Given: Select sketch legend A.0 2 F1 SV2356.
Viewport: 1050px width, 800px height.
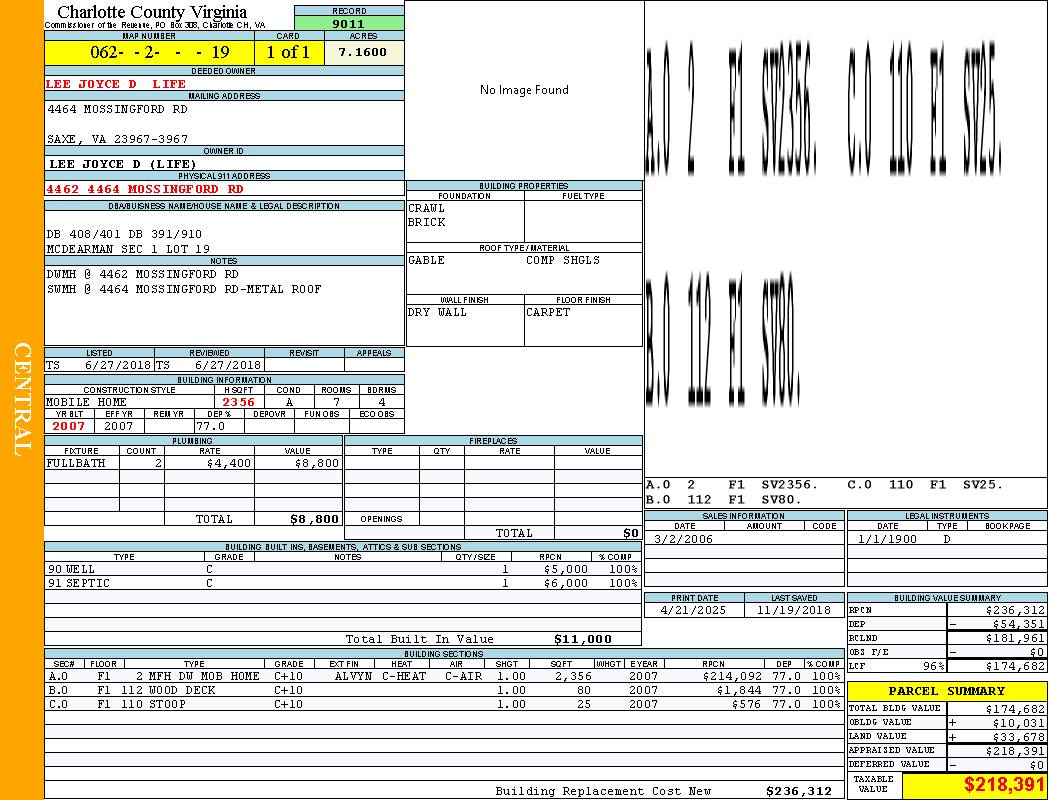Looking at the screenshot, I should (731, 485).
